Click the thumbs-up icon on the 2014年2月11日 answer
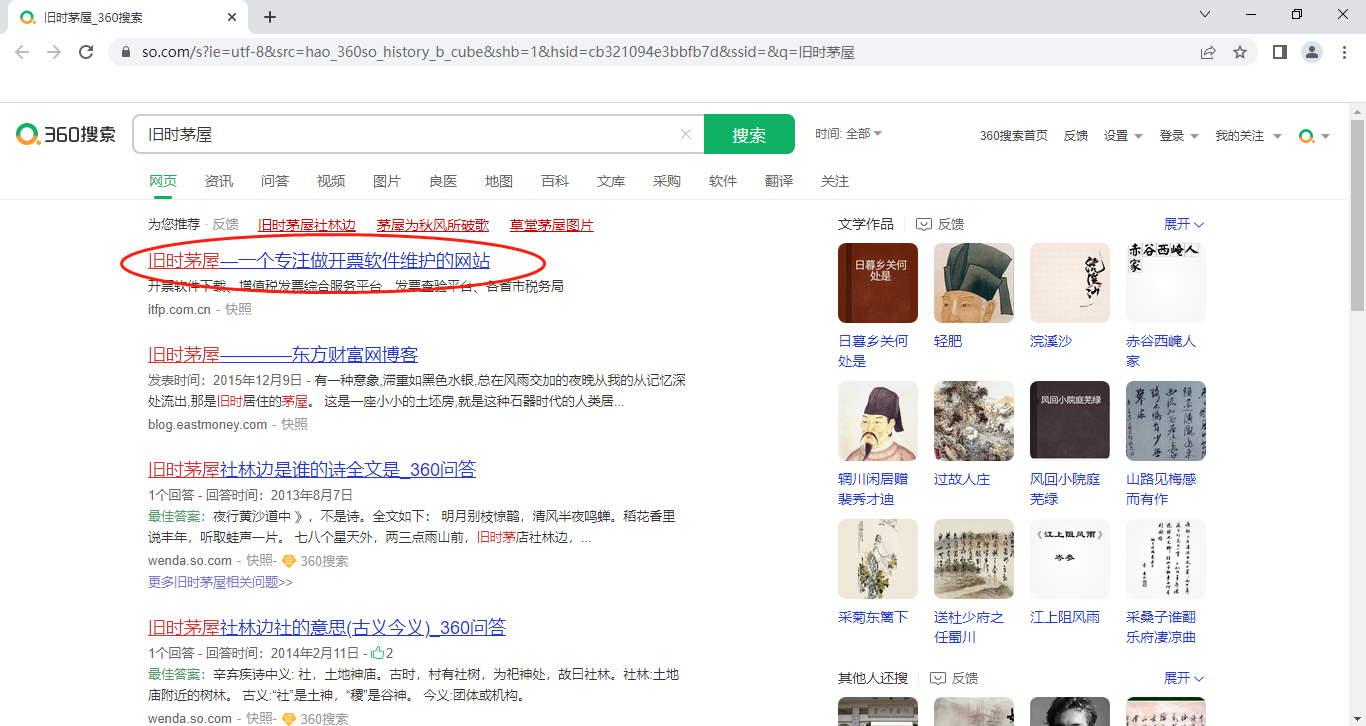The height and width of the screenshot is (726, 1366). point(378,652)
